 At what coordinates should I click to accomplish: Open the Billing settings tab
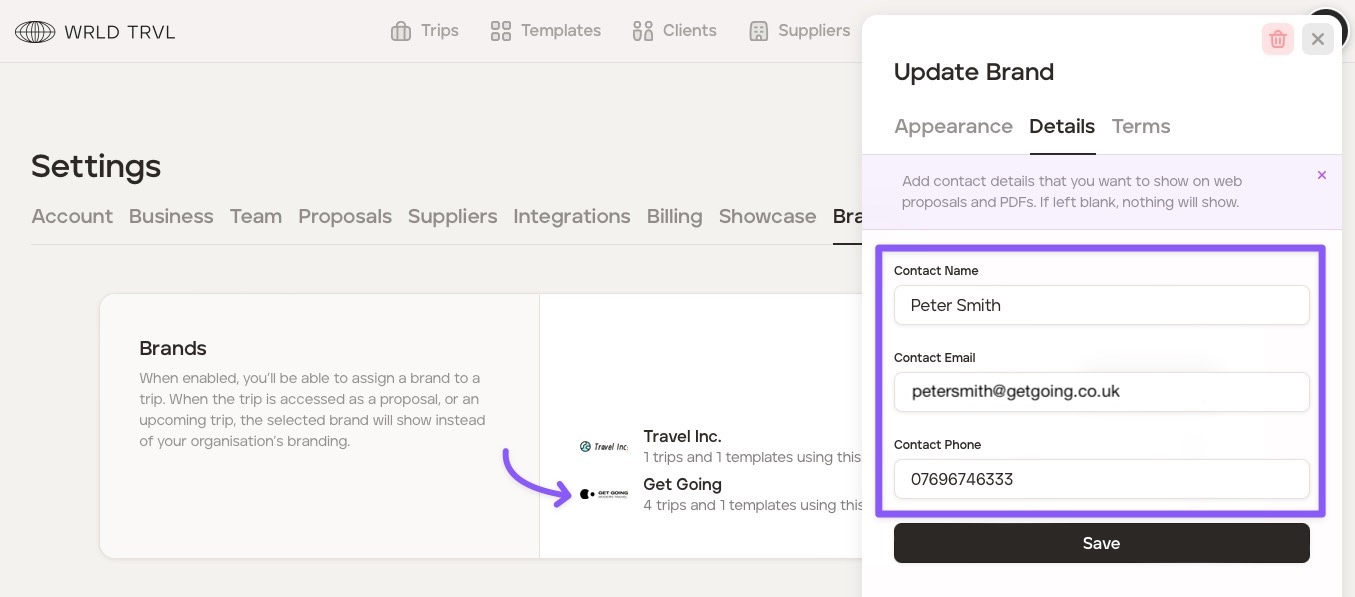674,216
